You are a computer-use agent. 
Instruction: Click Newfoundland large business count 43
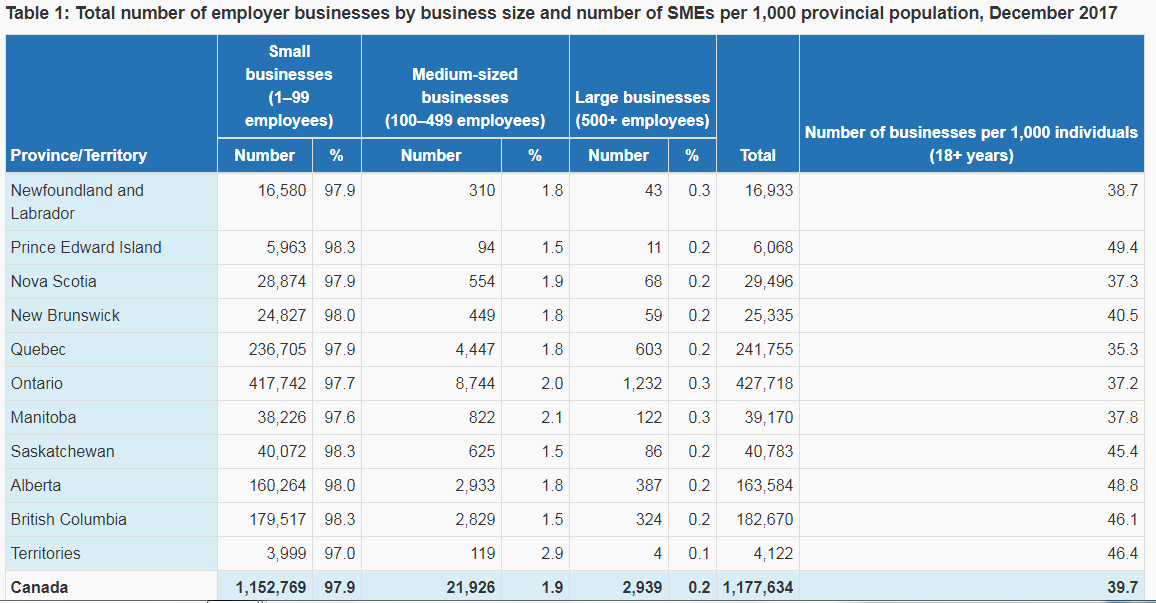pos(653,190)
